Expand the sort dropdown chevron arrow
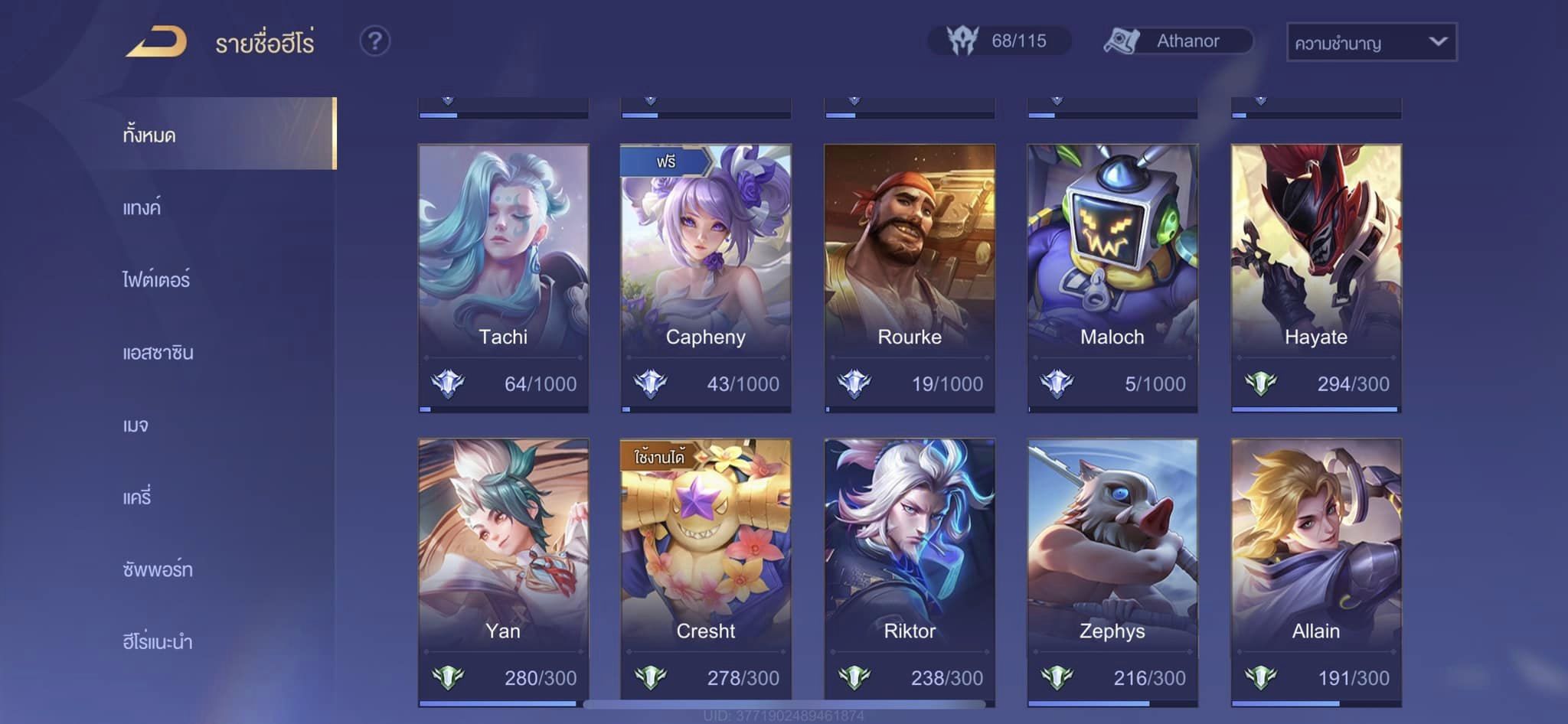This screenshot has width=1568, height=724. point(1438,41)
